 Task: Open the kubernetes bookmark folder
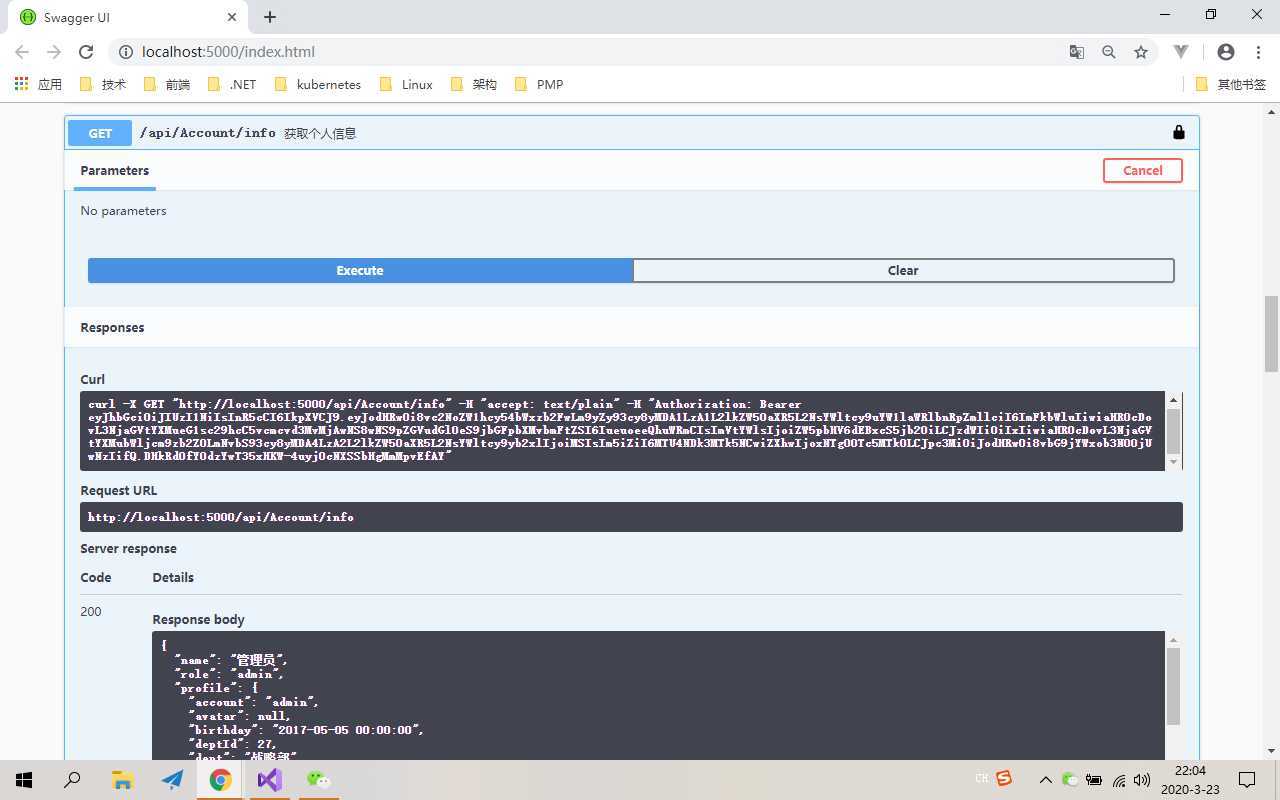(x=317, y=84)
